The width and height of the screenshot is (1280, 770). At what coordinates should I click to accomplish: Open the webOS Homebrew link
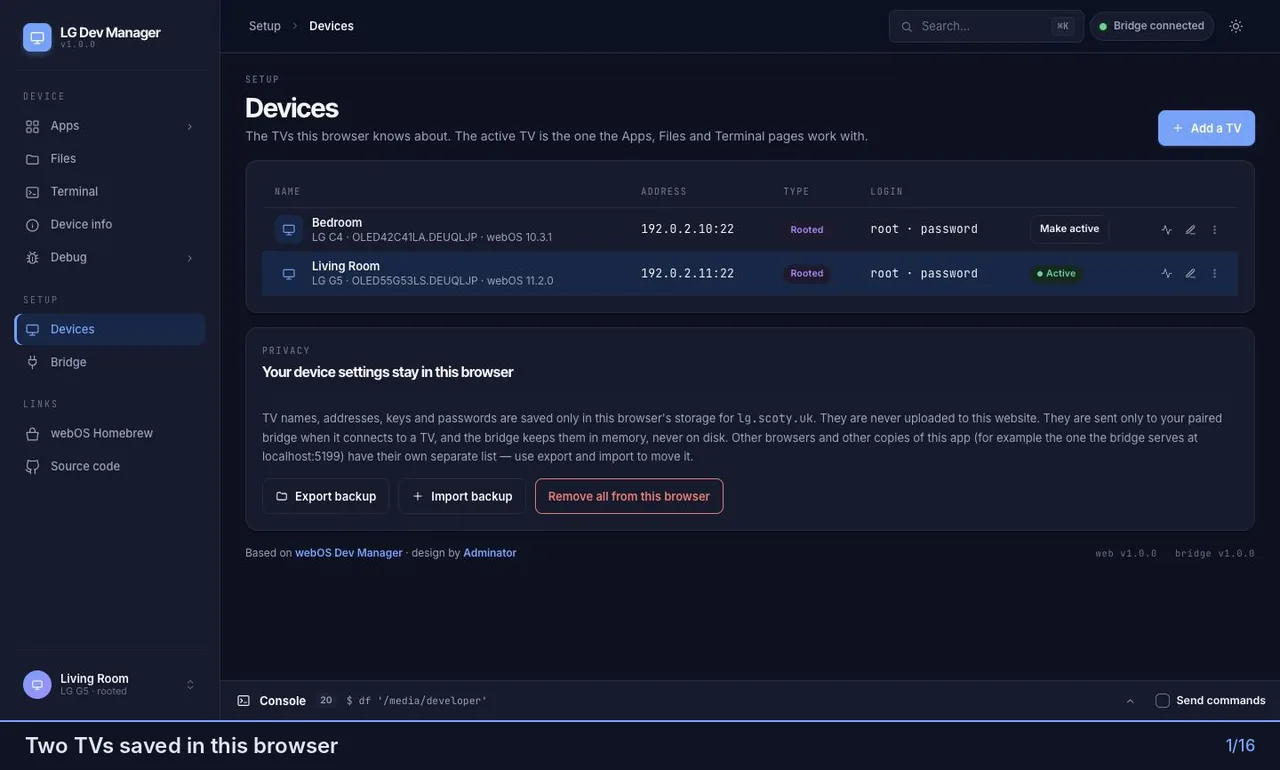[110, 433]
